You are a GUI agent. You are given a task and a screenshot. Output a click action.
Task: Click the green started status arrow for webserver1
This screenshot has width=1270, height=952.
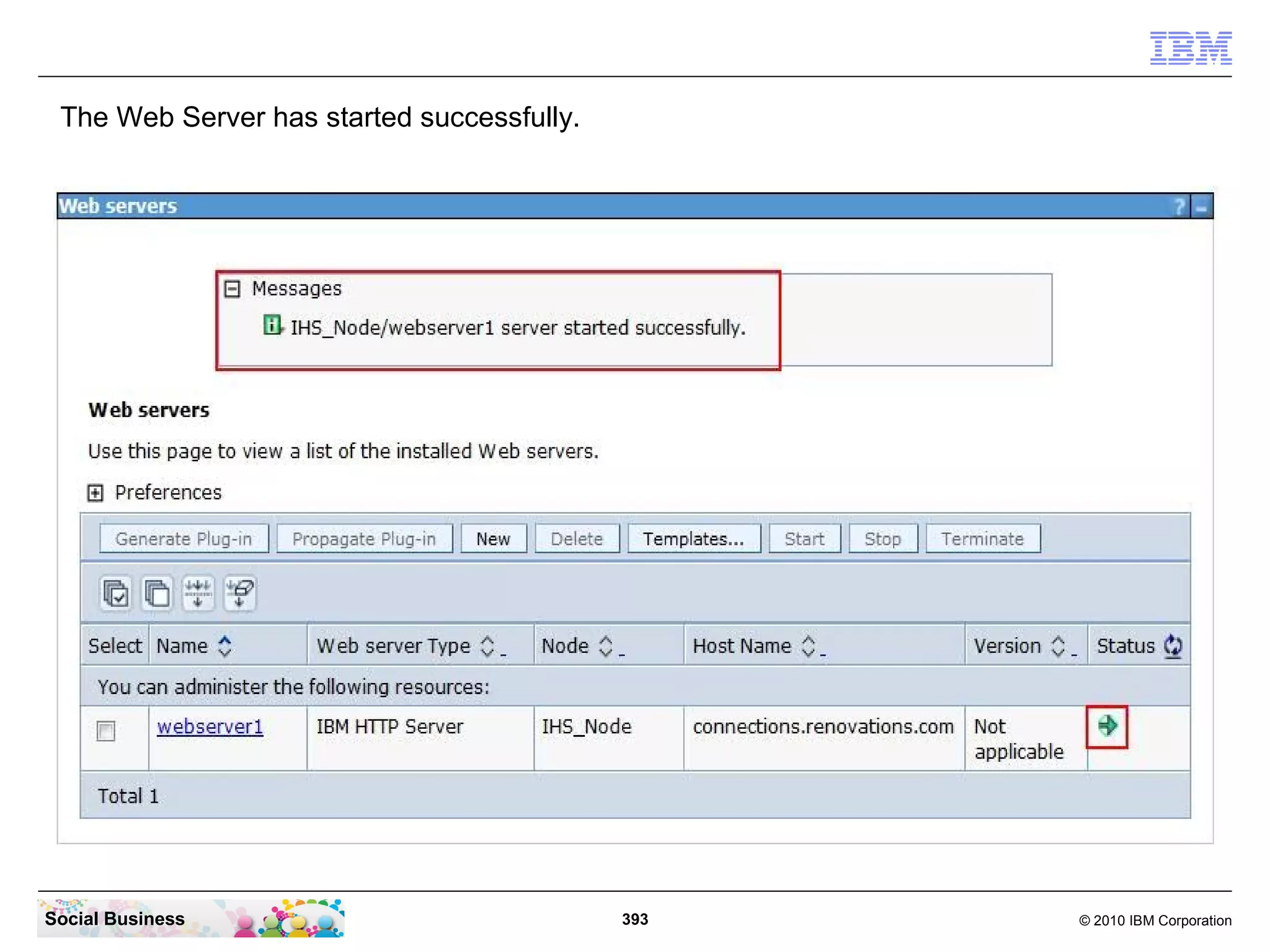click(x=1107, y=726)
